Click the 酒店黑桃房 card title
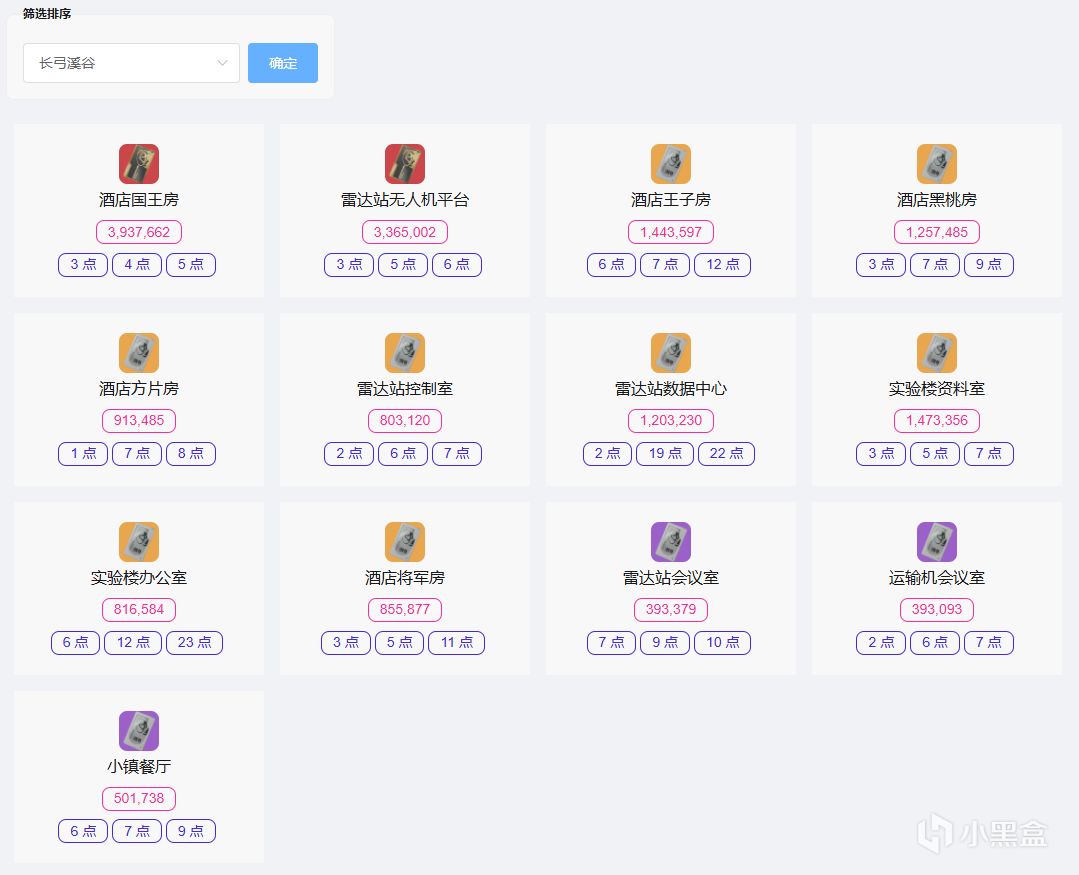Image resolution: width=1079 pixels, height=875 pixels. coord(937,199)
